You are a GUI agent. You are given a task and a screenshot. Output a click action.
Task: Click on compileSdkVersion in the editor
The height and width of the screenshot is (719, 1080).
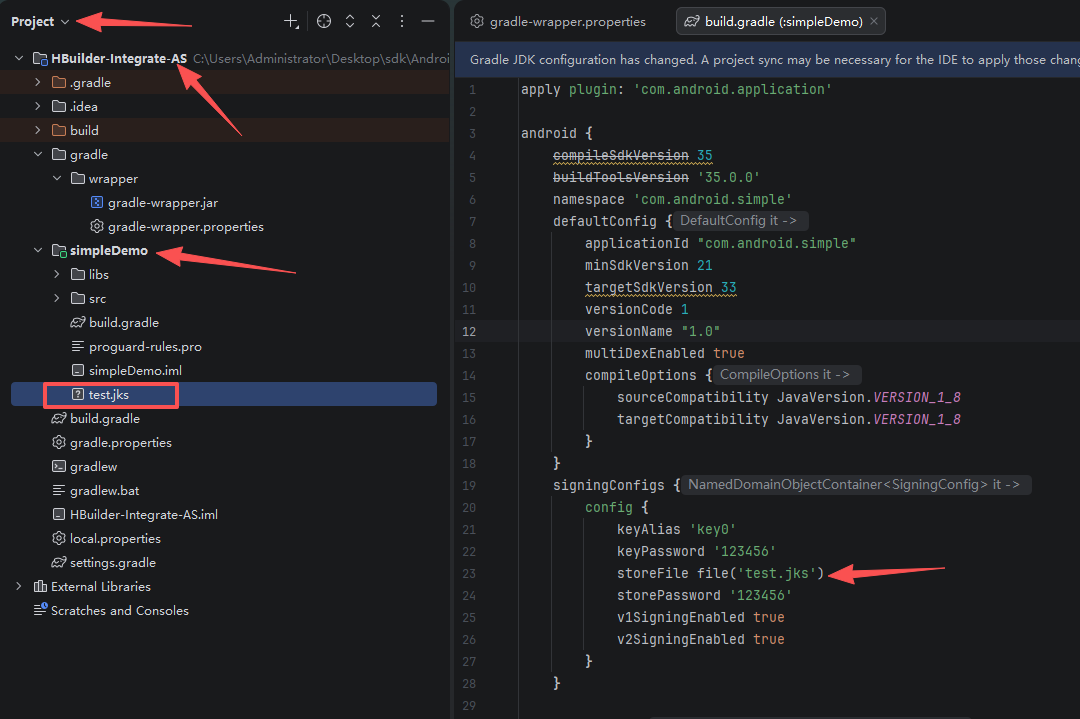[x=621, y=156]
